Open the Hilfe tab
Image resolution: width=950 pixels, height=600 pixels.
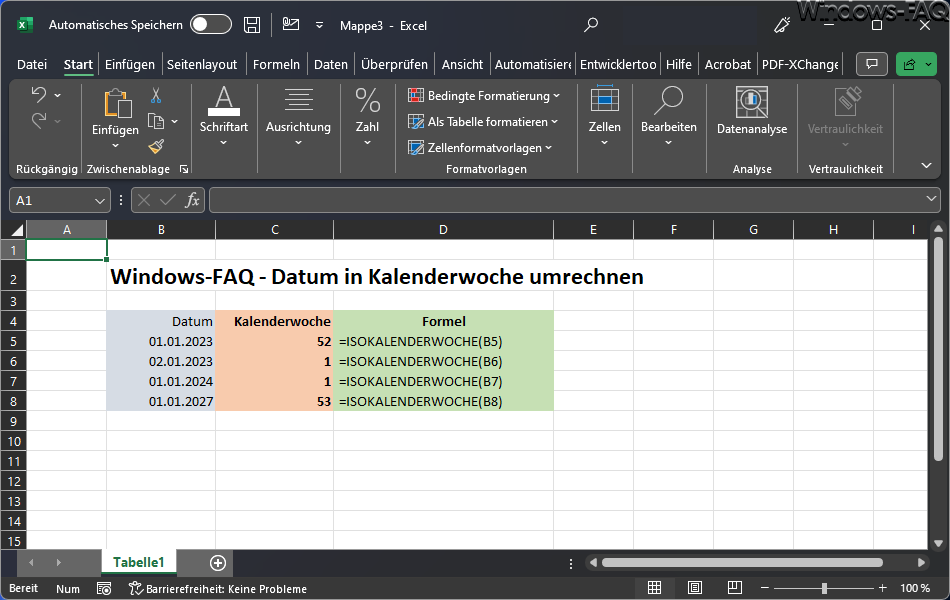pyautogui.click(x=679, y=64)
